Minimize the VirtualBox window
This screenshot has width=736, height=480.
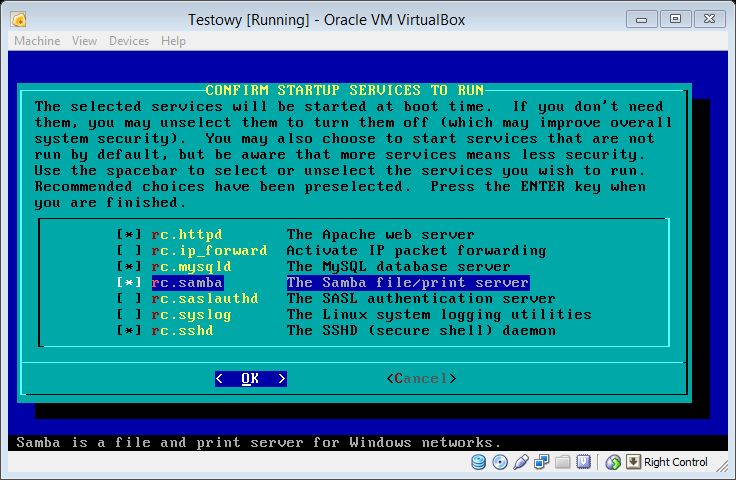click(642, 20)
